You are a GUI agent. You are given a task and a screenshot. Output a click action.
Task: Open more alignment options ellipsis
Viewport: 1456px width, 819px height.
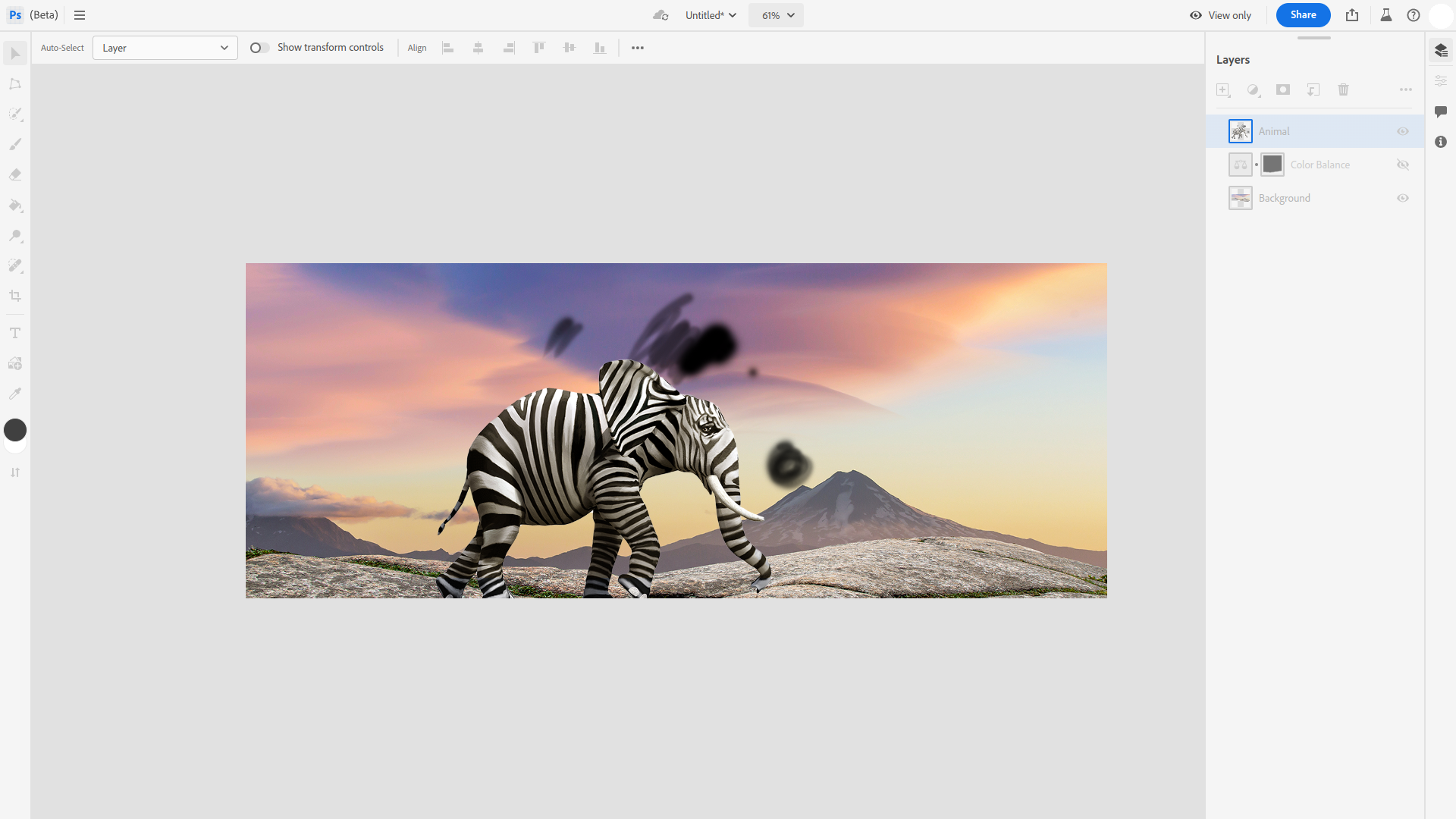637,48
